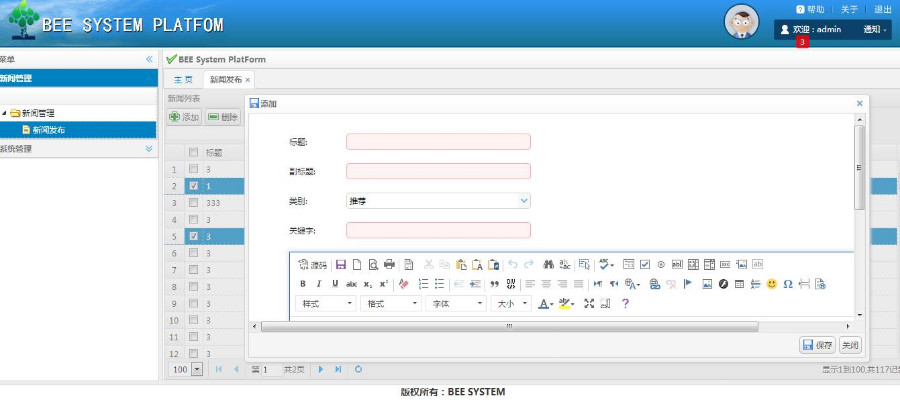Click the Maximize editor icon
The height and width of the screenshot is (400, 900).
click(x=588, y=304)
